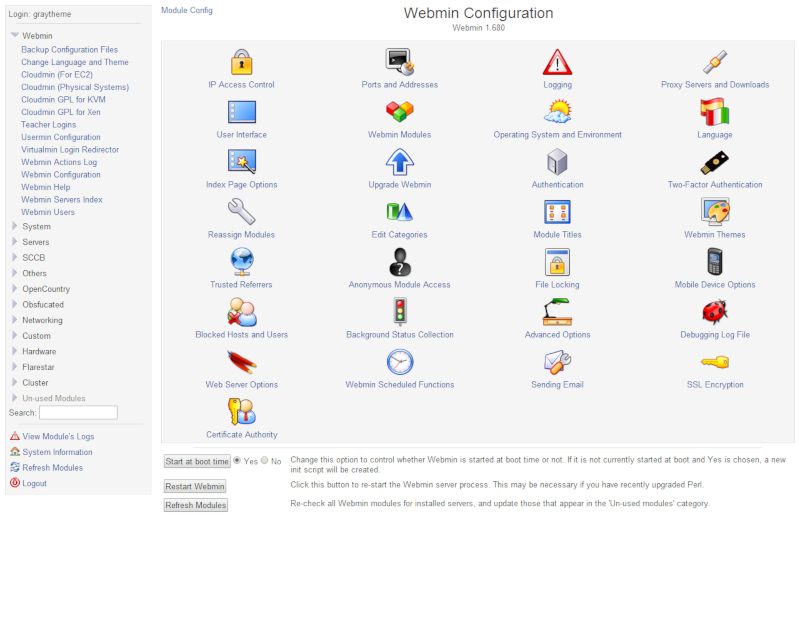Expand the Obsfucated category
The width and height of the screenshot is (800, 640).
pyautogui.click(x=15, y=304)
